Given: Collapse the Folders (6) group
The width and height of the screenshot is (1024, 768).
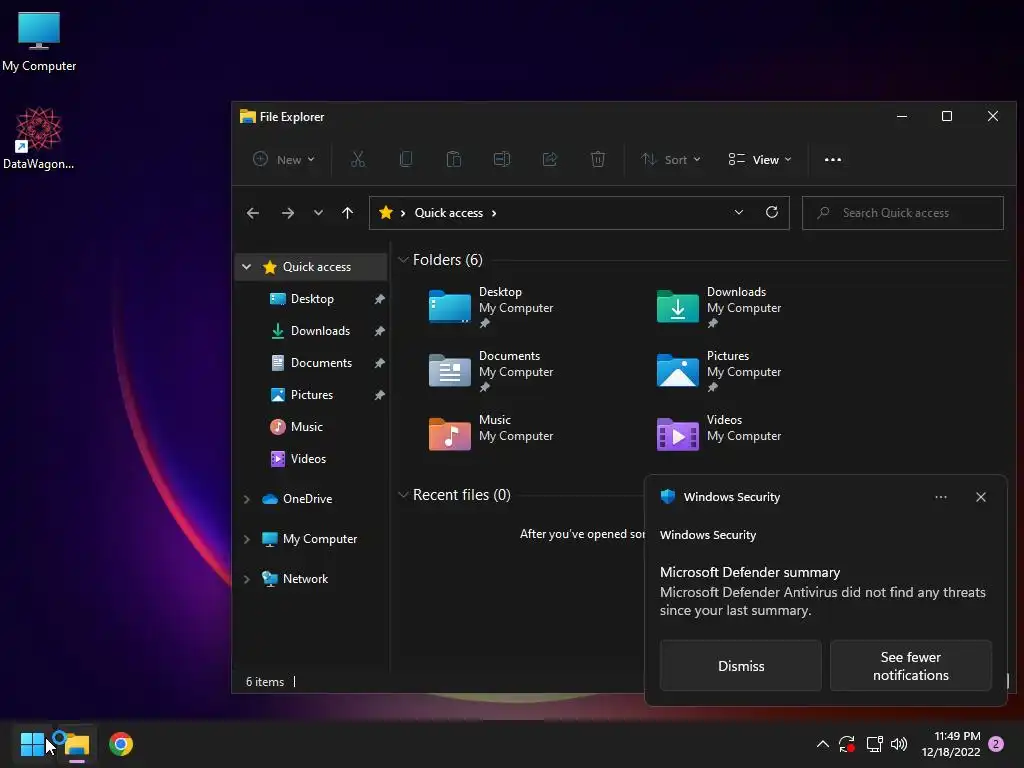Looking at the screenshot, I should (x=403, y=260).
